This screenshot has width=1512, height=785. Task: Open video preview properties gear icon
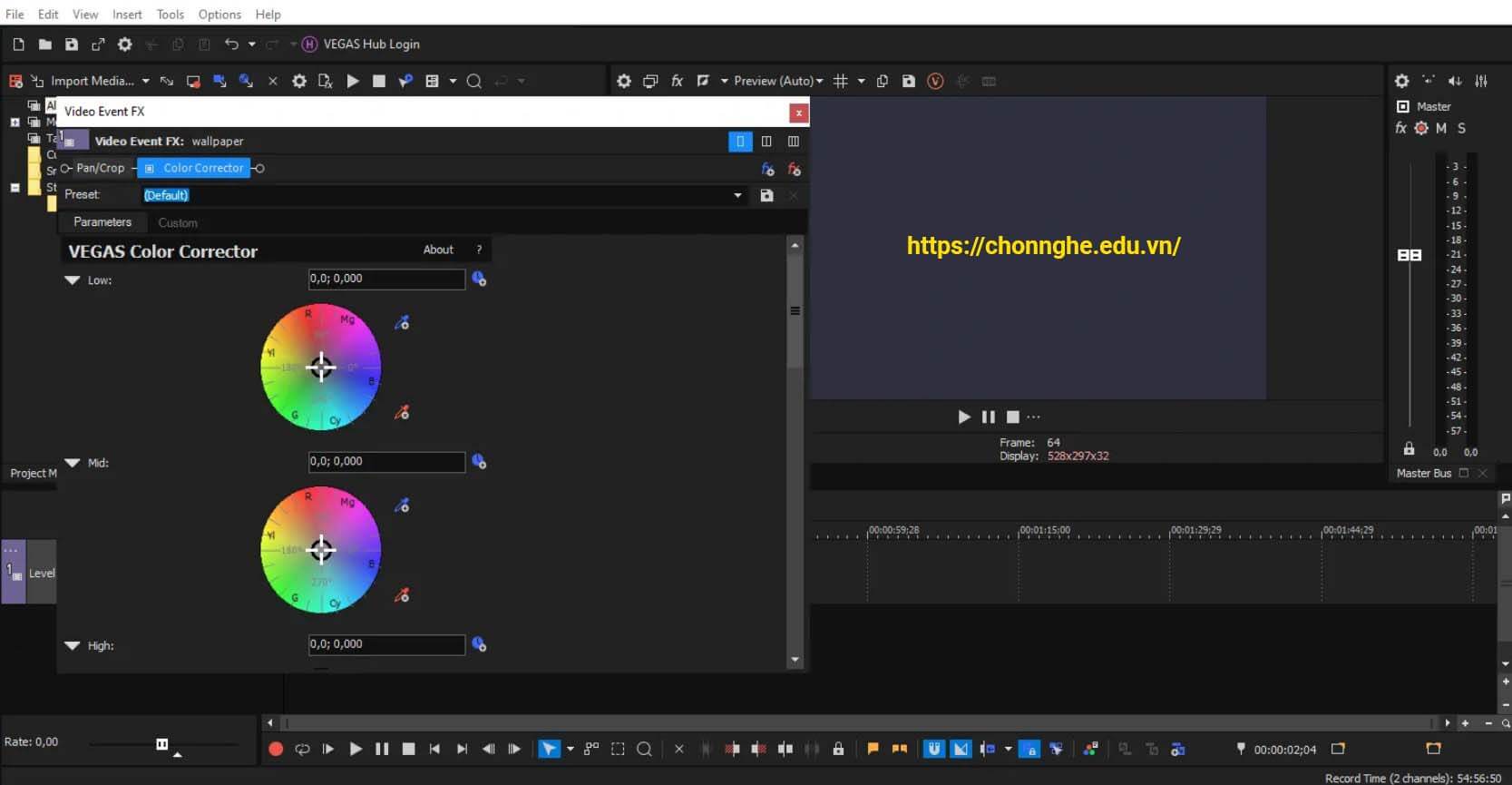624,81
